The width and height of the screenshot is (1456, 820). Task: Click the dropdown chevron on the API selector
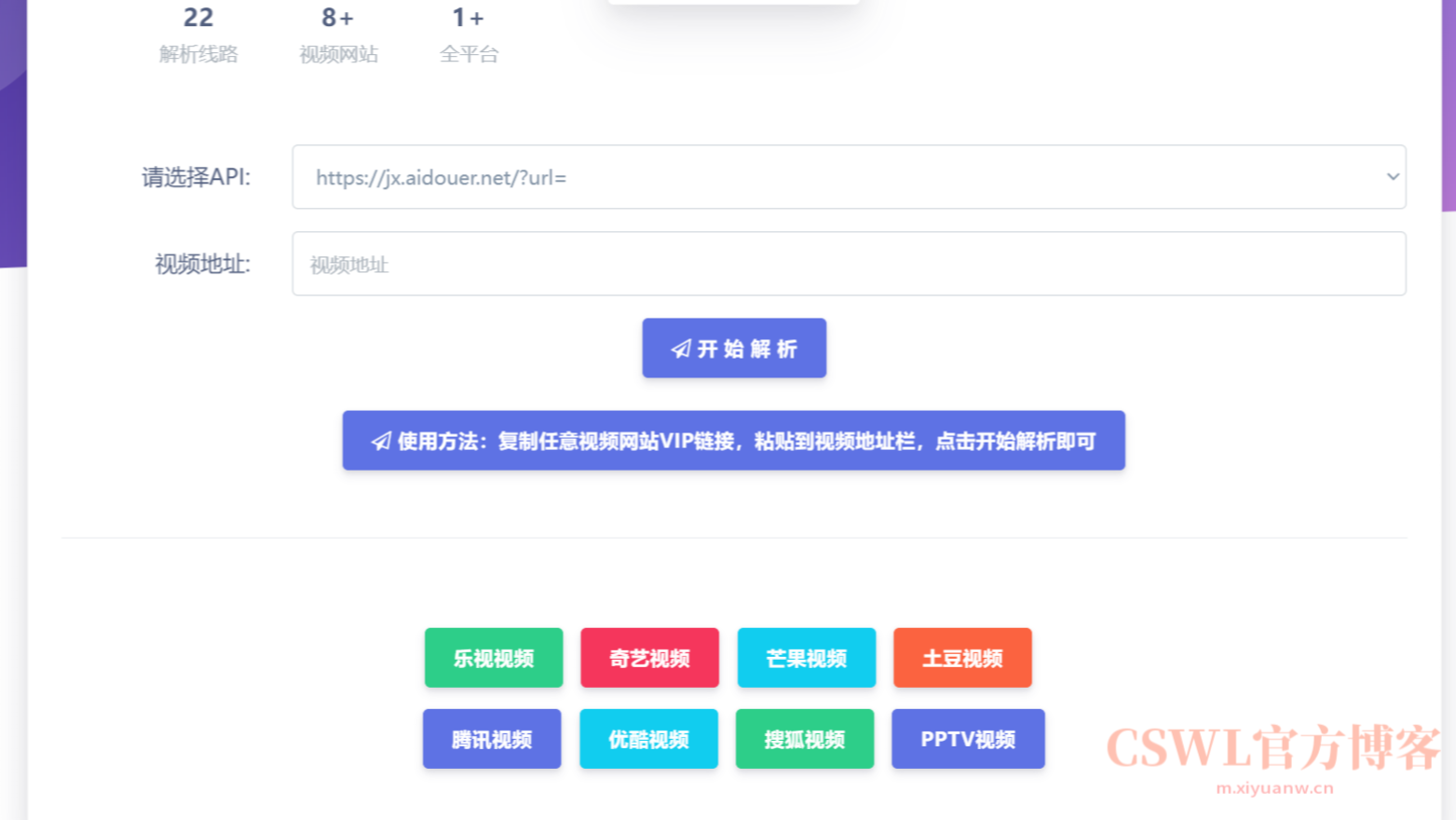(x=1392, y=177)
